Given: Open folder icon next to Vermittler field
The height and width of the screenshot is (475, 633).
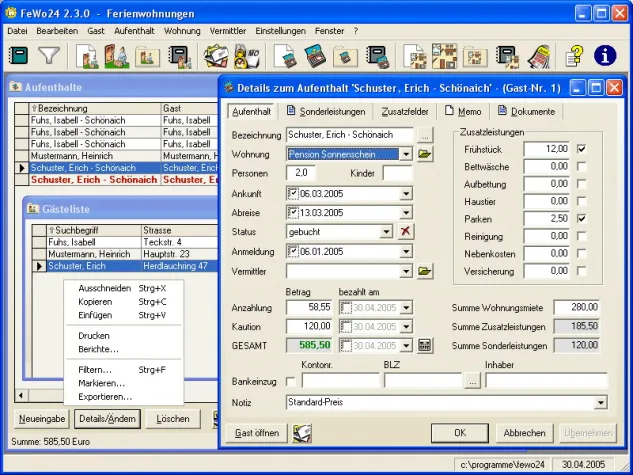Looking at the screenshot, I should [x=425, y=270].
